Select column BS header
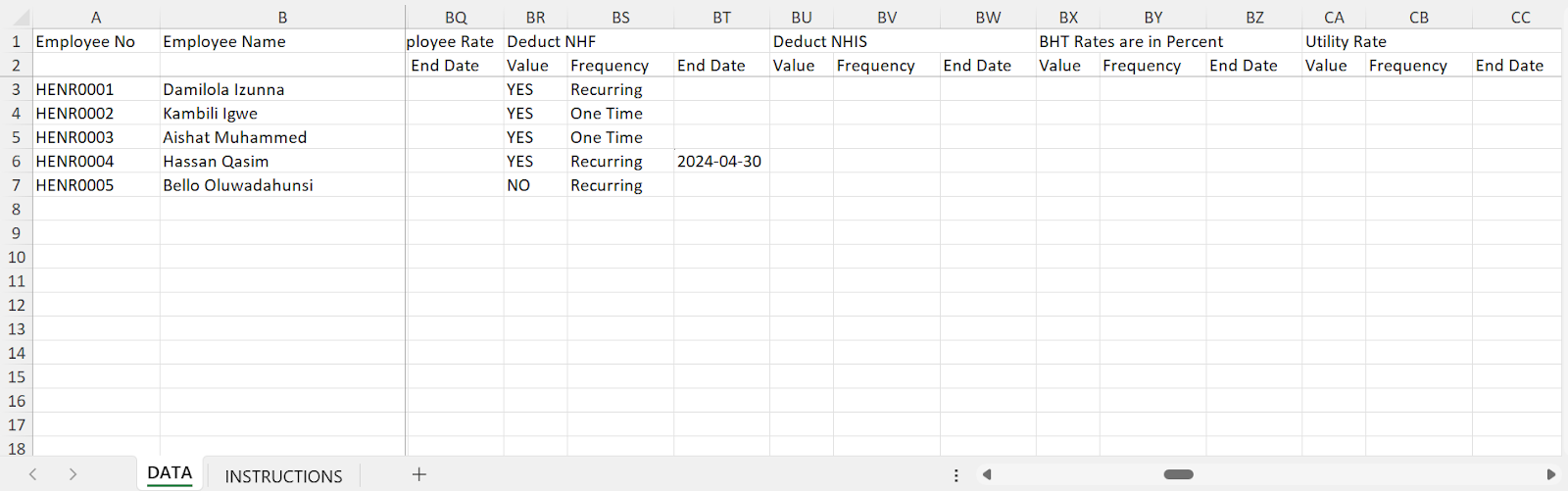Screen dimensions: 1568x491 pyautogui.click(x=620, y=18)
